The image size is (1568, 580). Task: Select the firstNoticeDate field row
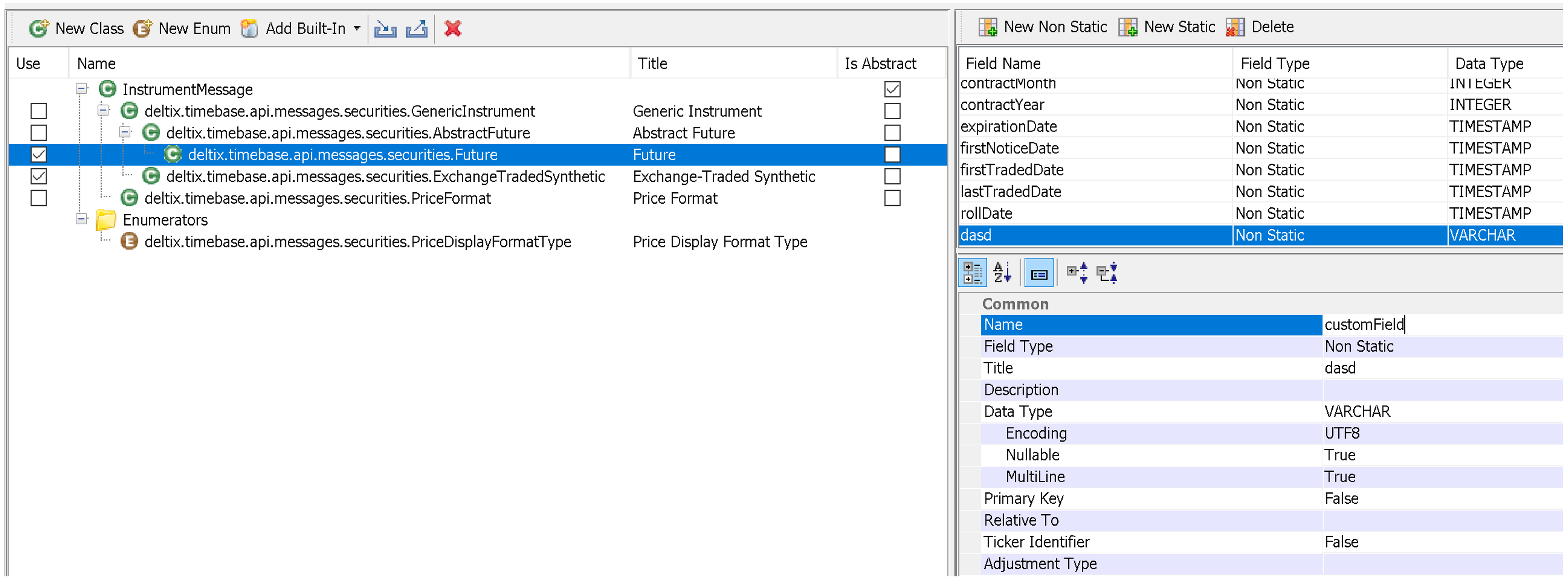(1261, 148)
